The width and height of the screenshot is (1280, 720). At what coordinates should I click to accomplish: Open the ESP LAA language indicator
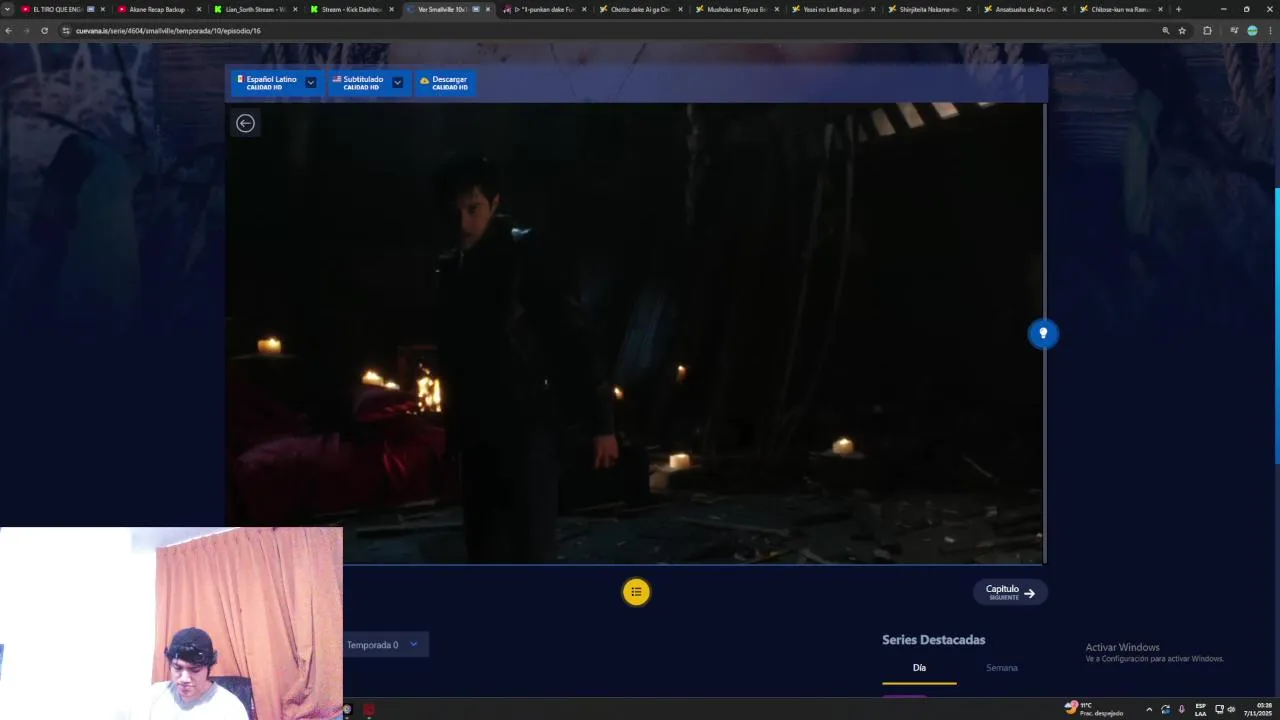pos(1200,709)
